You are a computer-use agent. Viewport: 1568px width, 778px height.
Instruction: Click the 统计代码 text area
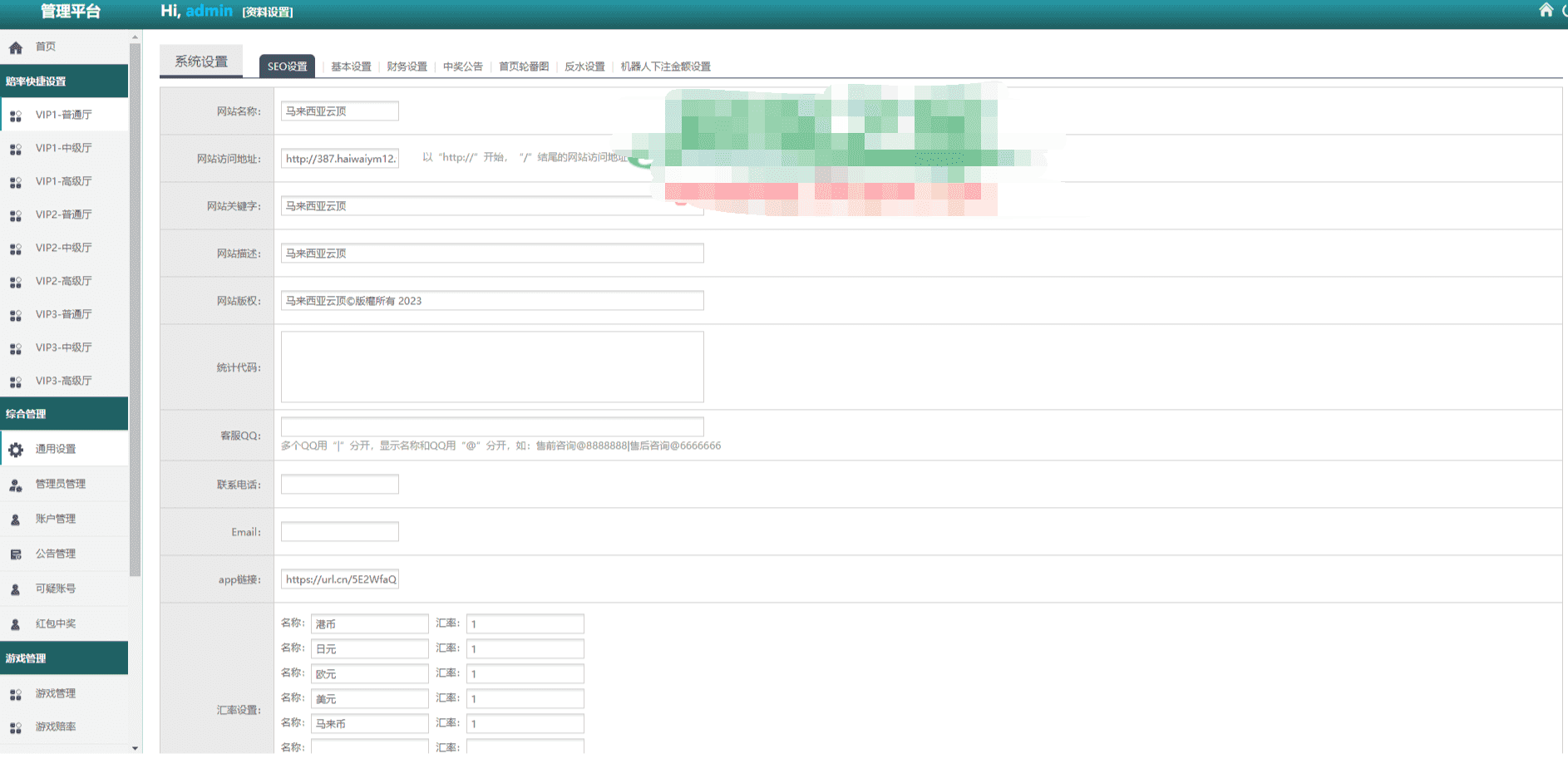pos(492,367)
